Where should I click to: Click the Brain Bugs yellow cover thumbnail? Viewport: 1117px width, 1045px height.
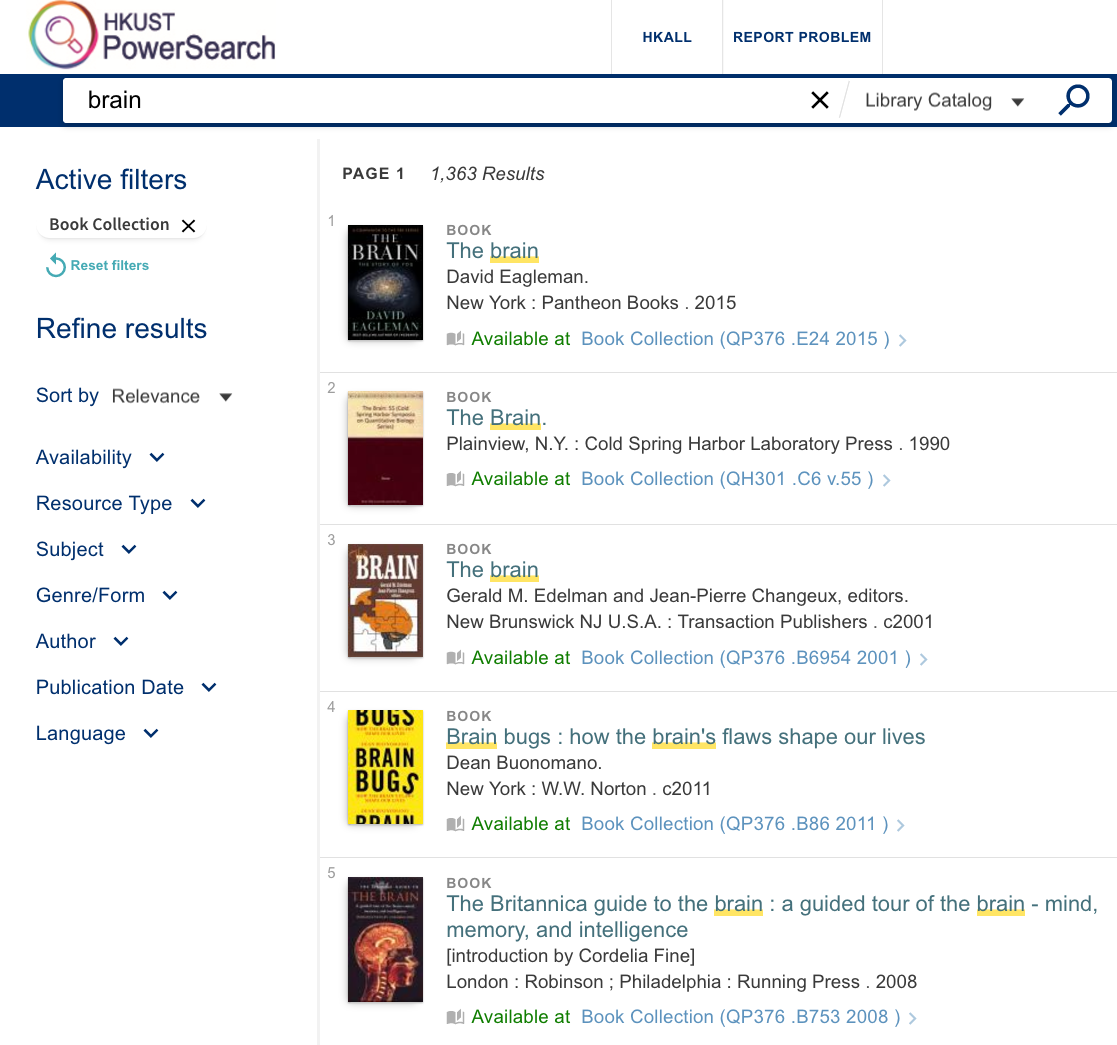pyautogui.click(x=385, y=767)
